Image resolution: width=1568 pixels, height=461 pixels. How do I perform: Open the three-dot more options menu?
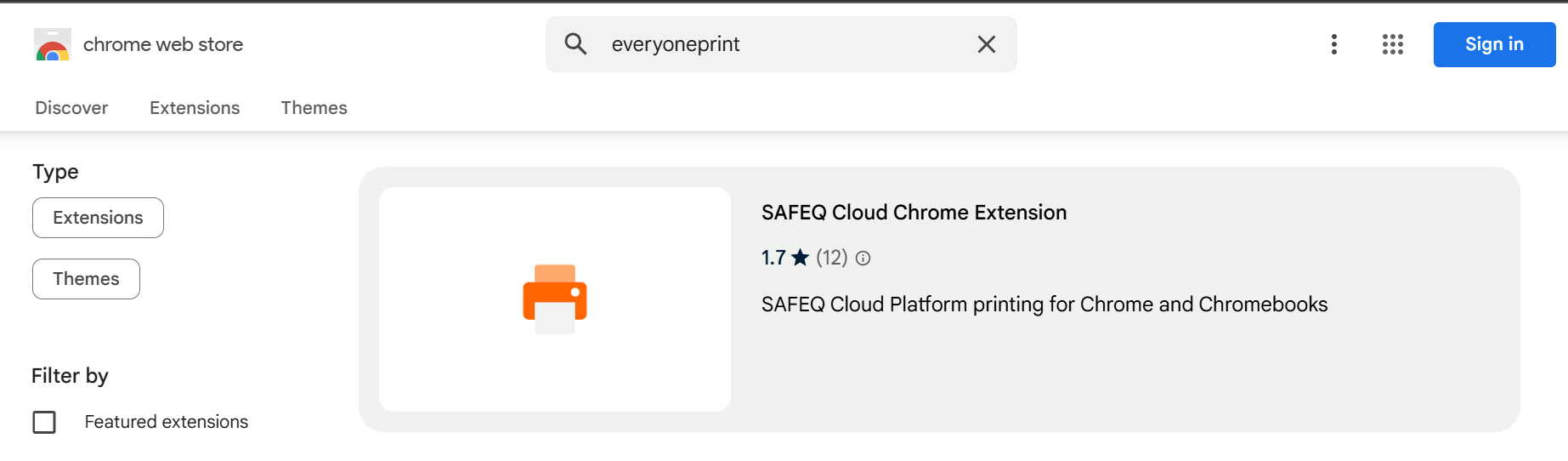(1334, 44)
